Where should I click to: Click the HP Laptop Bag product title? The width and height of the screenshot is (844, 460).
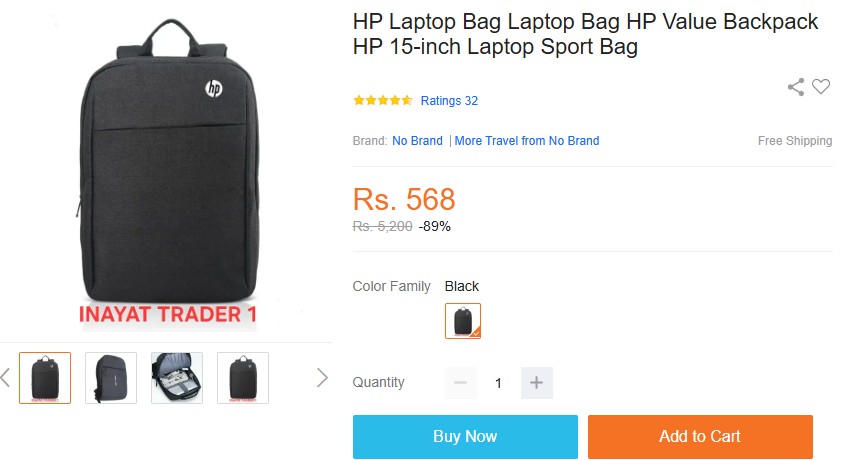point(585,34)
